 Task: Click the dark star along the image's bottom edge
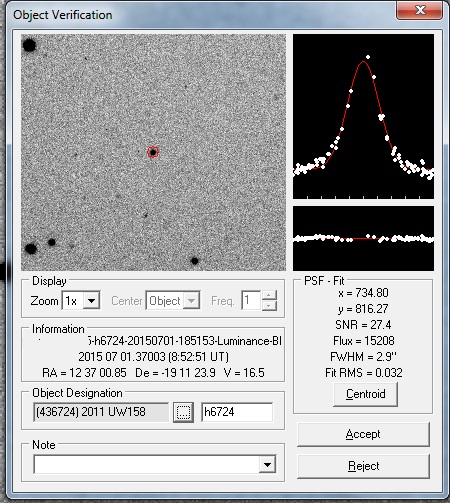195,261
